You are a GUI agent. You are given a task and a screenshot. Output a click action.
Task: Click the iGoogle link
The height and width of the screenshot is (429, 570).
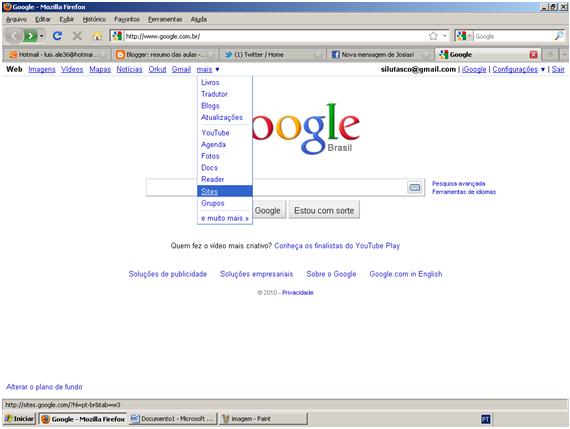474,69
